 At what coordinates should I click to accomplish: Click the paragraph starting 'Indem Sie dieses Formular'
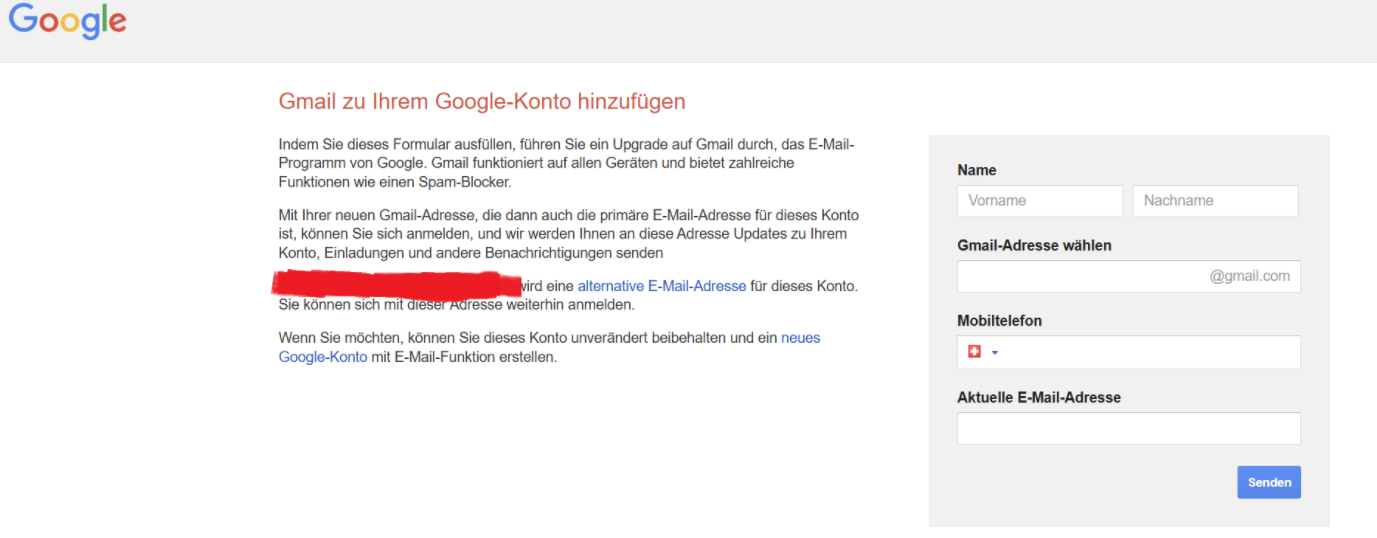[x=566, y=164]
